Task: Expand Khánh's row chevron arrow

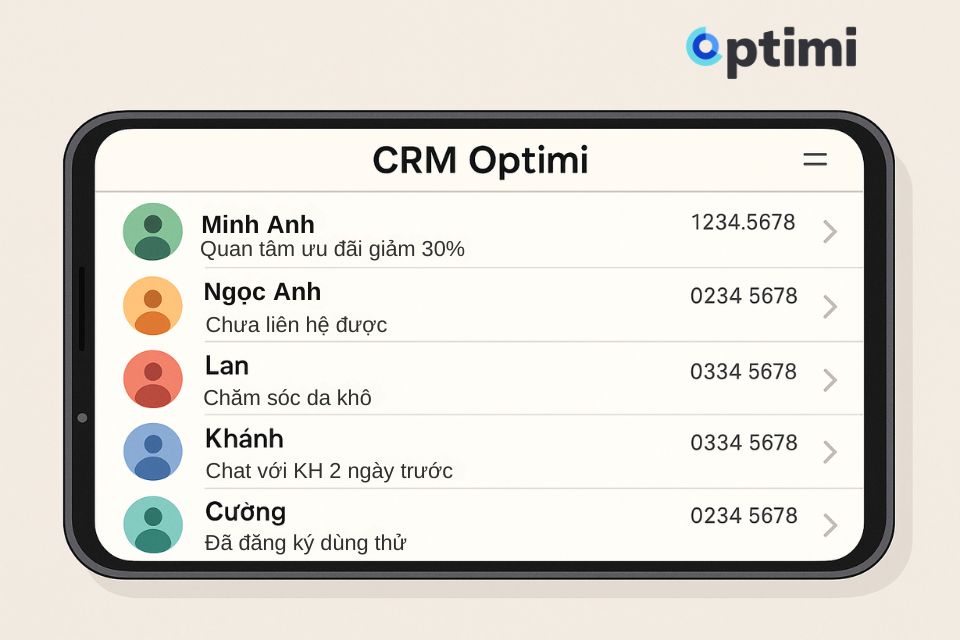Action: coord(830,452)
